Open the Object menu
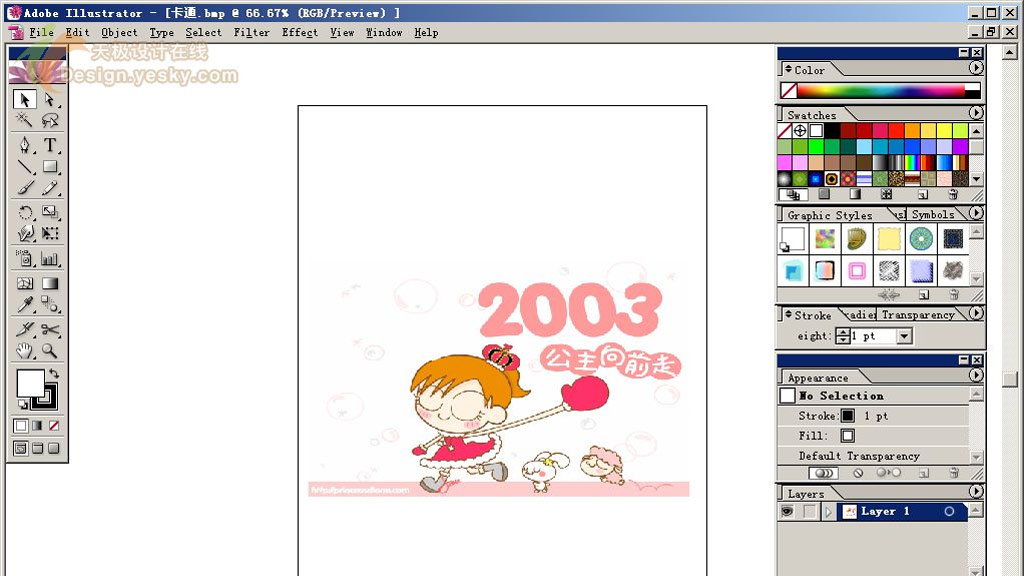 [x=120, y=32]
